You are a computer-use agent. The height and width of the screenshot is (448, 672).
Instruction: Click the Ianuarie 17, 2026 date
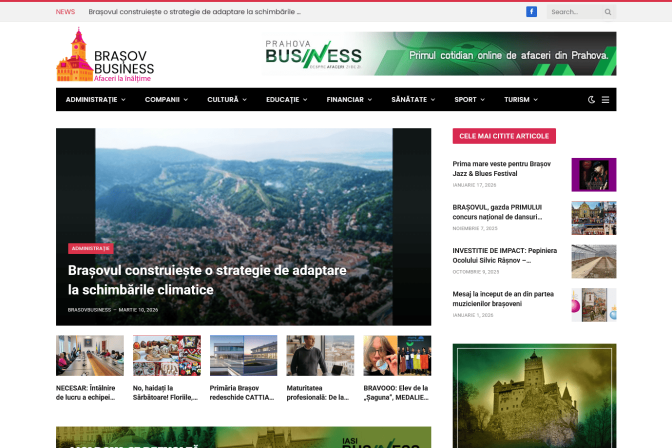click(x=474, y=185)
